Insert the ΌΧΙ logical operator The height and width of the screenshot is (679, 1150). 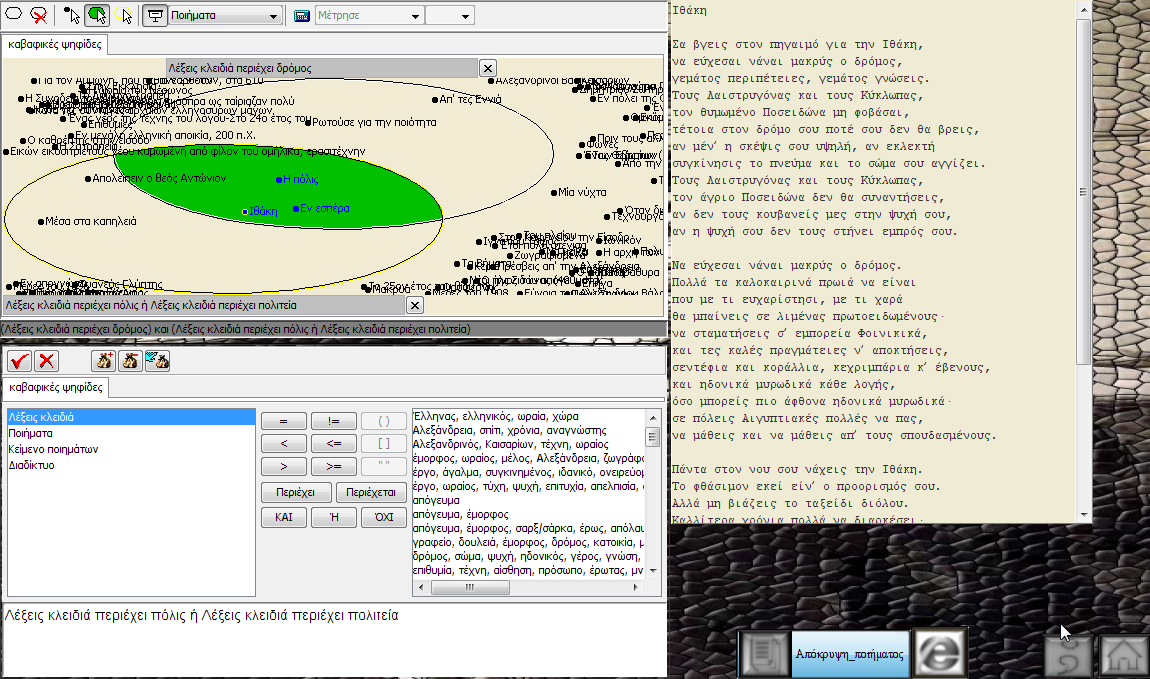tap(384, 518)
